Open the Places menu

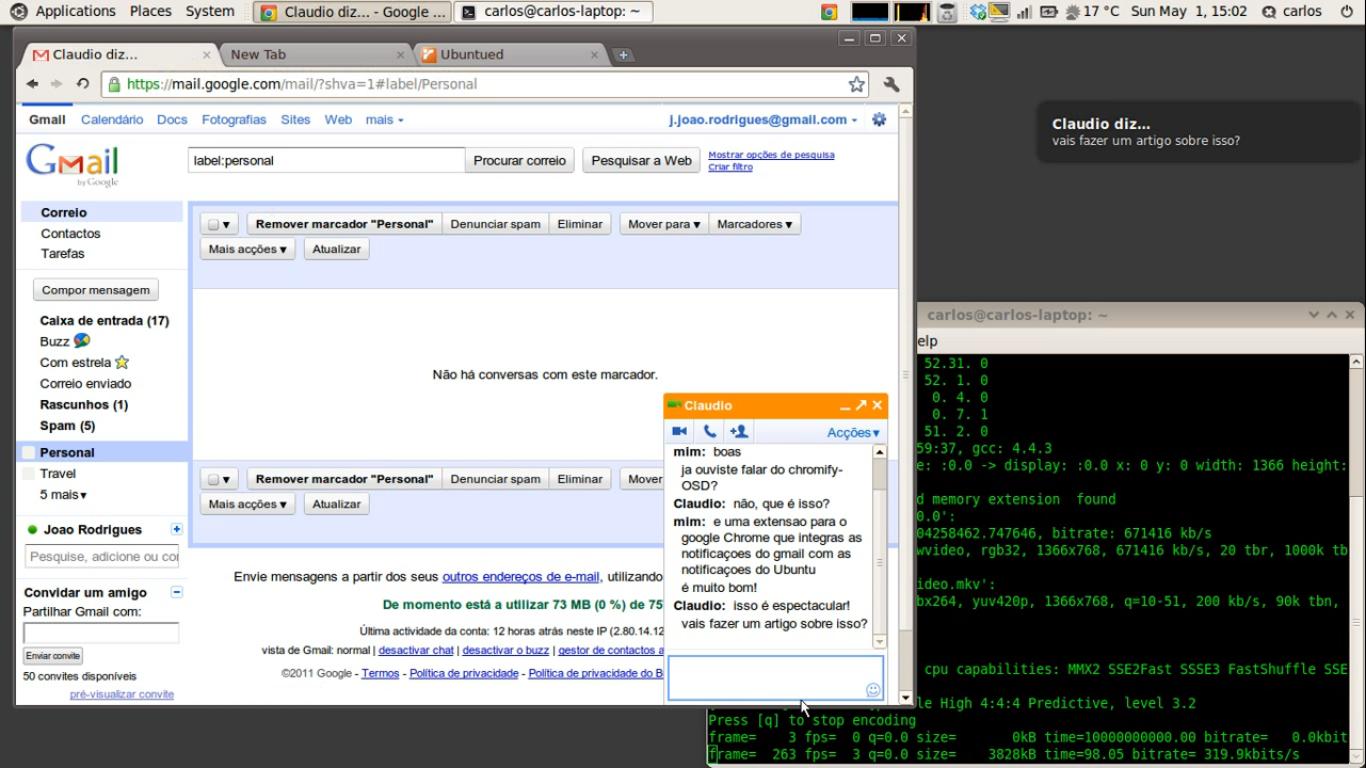point(150,11)
